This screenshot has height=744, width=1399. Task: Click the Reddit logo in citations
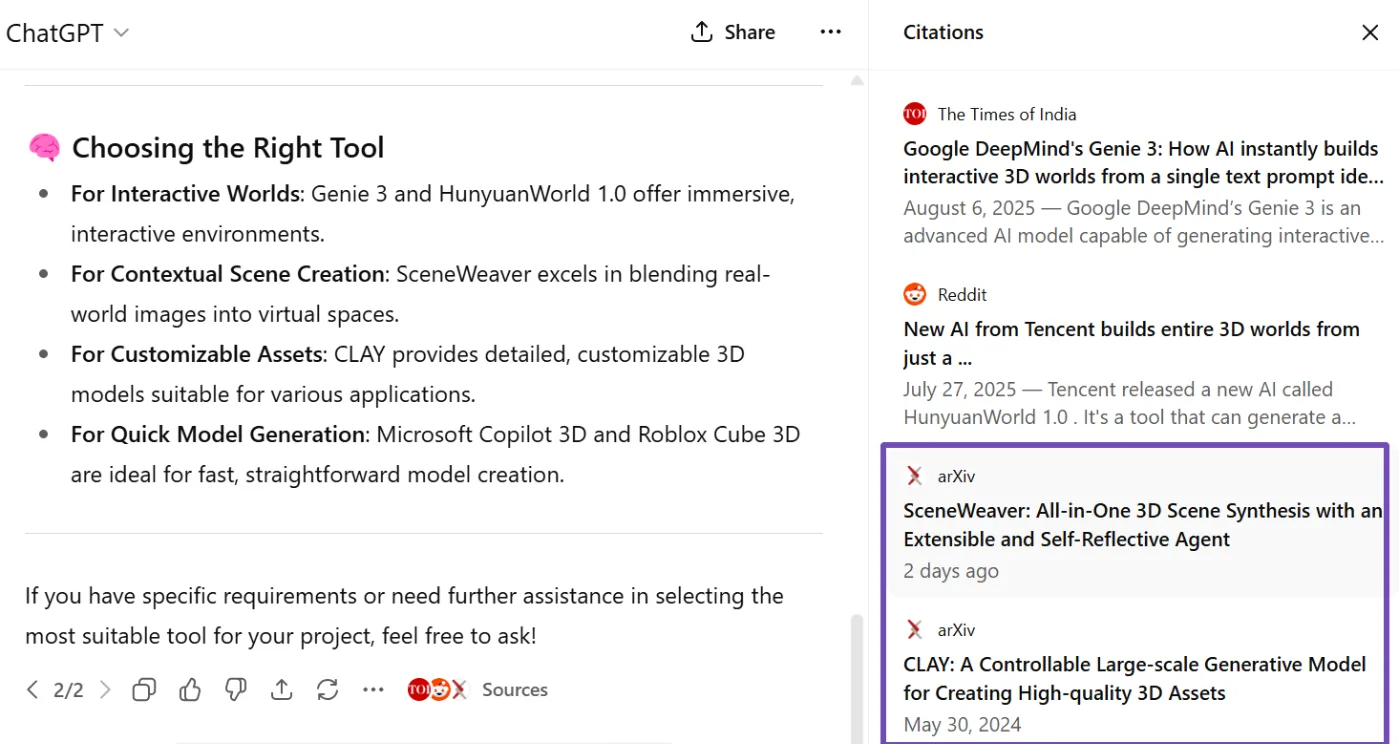point(914,295)
